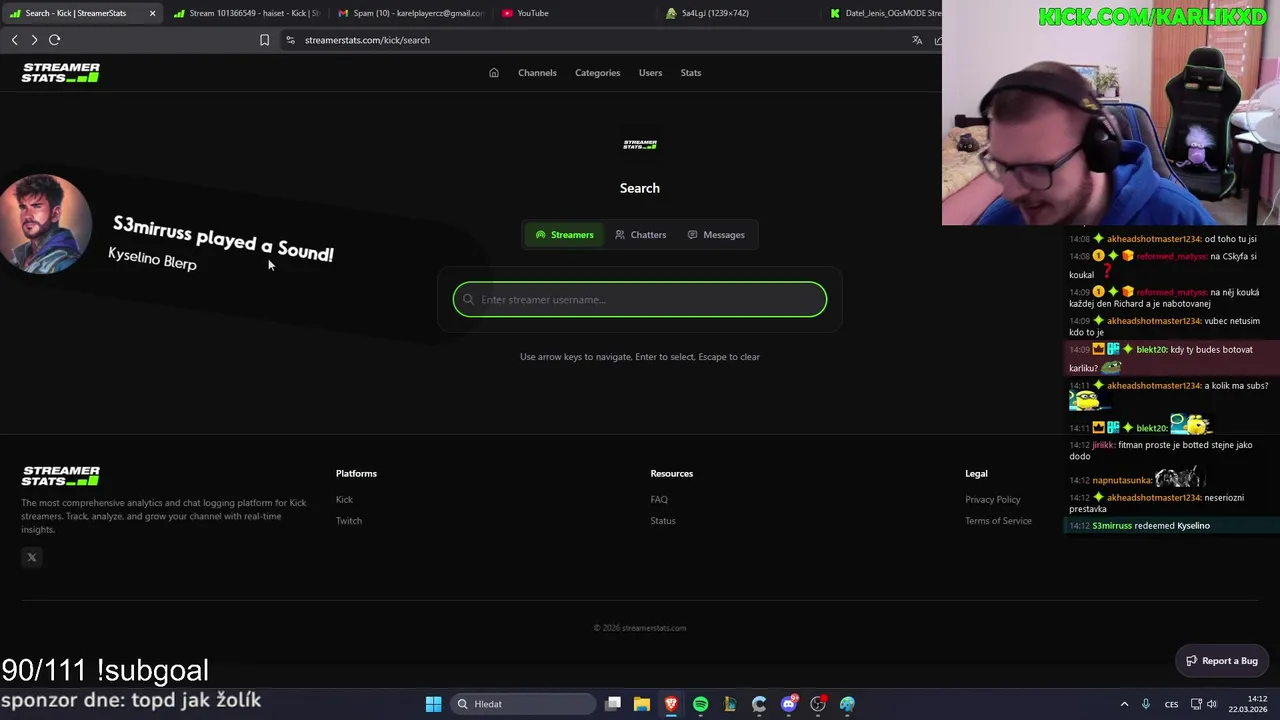Open Task View on taskbar
1280x720 pixels.
(x=613, y=704)
